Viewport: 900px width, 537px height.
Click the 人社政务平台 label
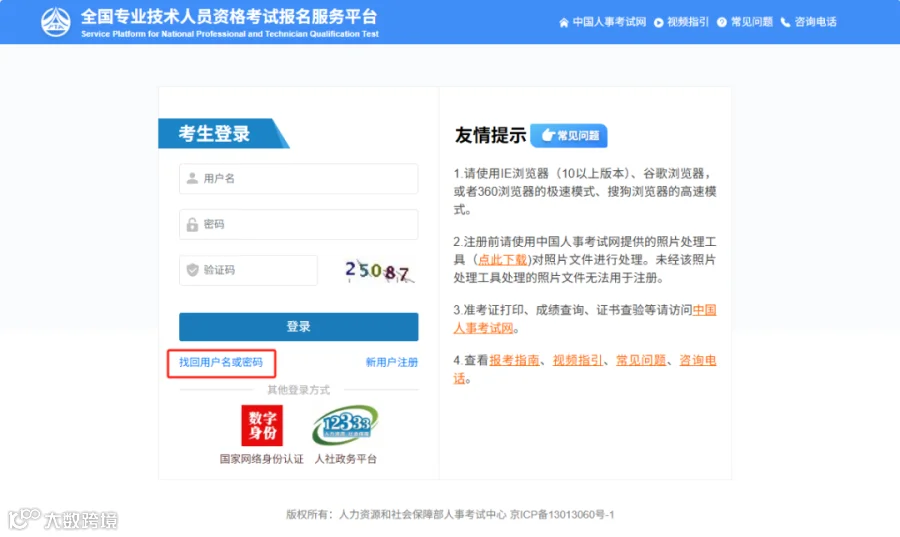(346, 459)
